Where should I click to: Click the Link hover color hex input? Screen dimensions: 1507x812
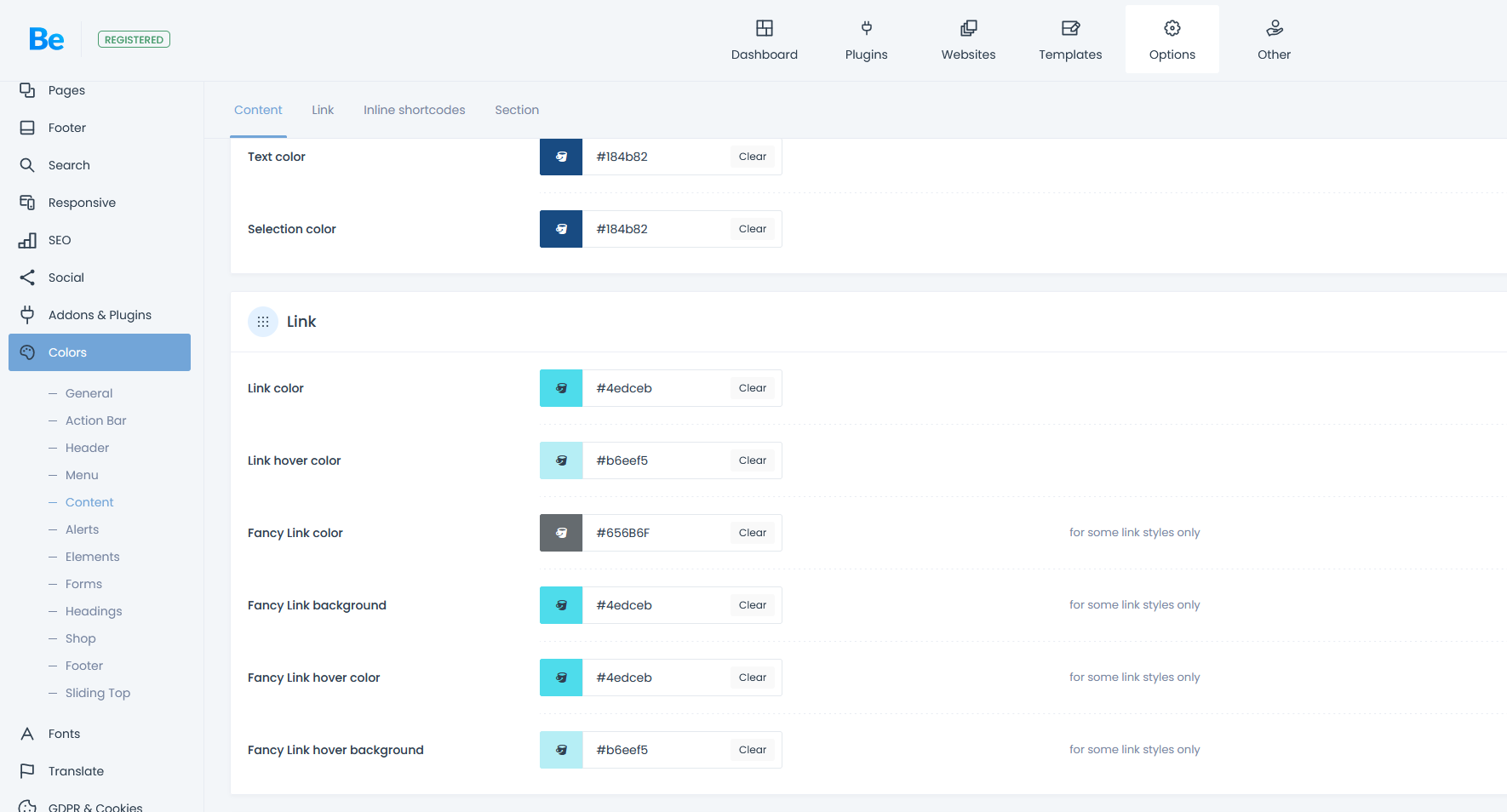656,460
